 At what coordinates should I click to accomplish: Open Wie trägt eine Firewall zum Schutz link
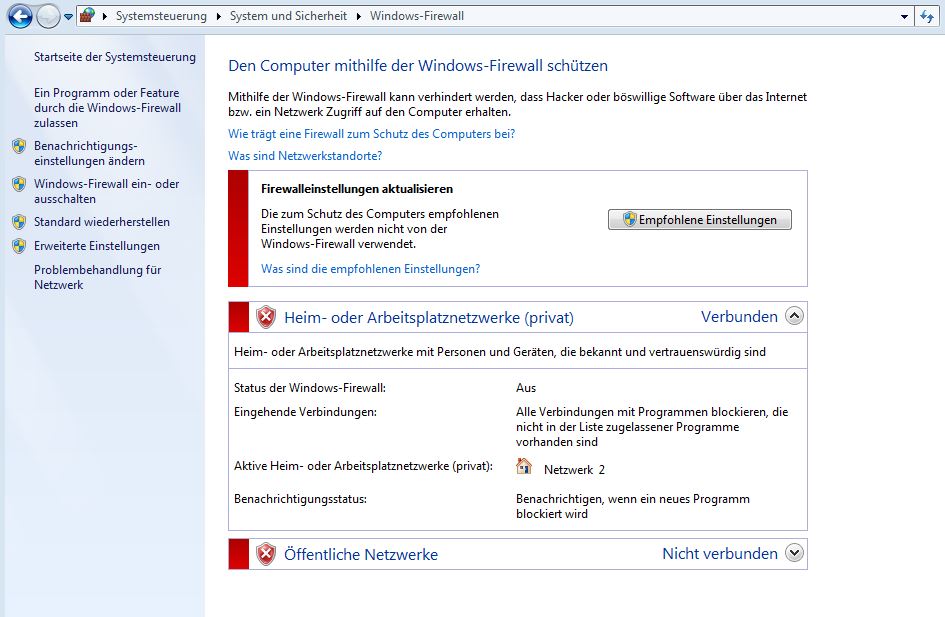(371, 134)
